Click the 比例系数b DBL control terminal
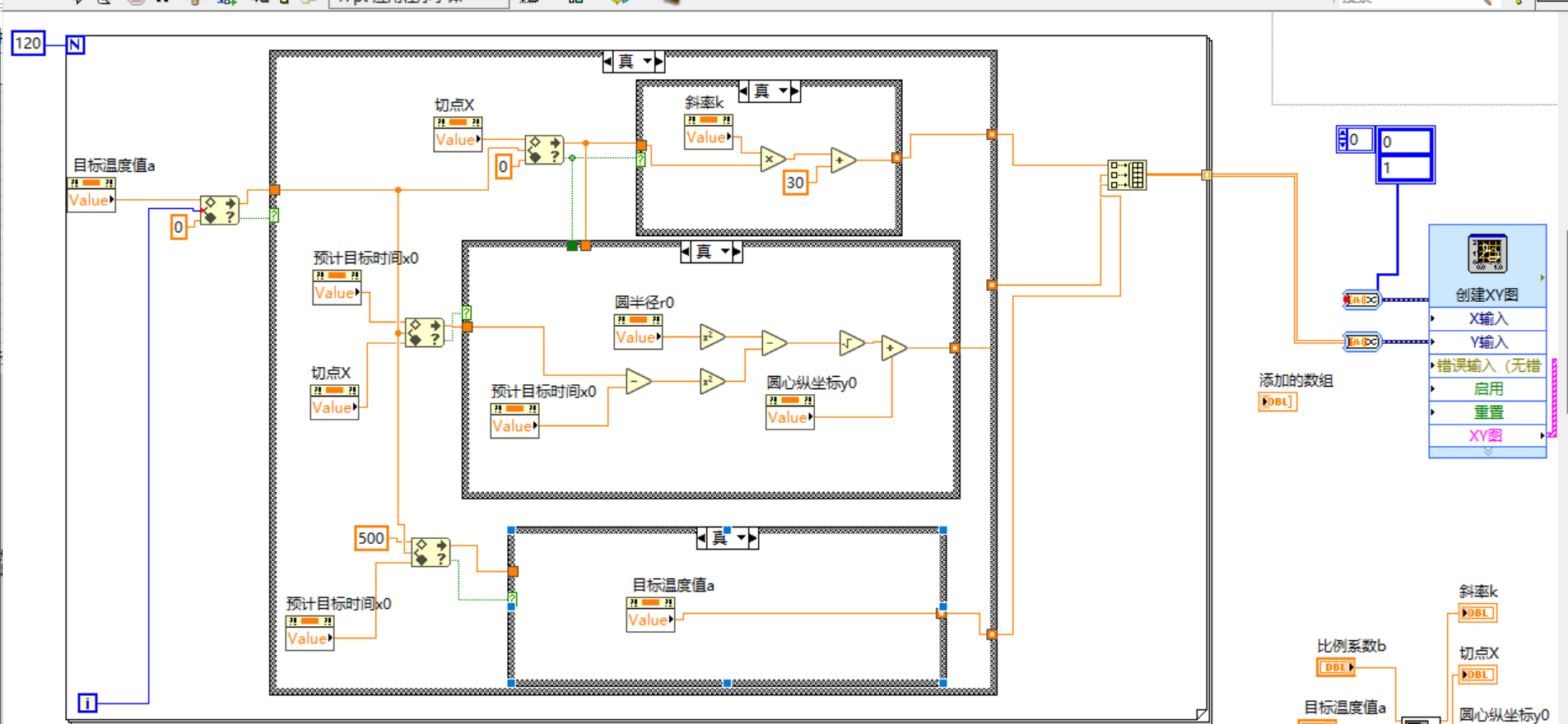 [1336, 667]
